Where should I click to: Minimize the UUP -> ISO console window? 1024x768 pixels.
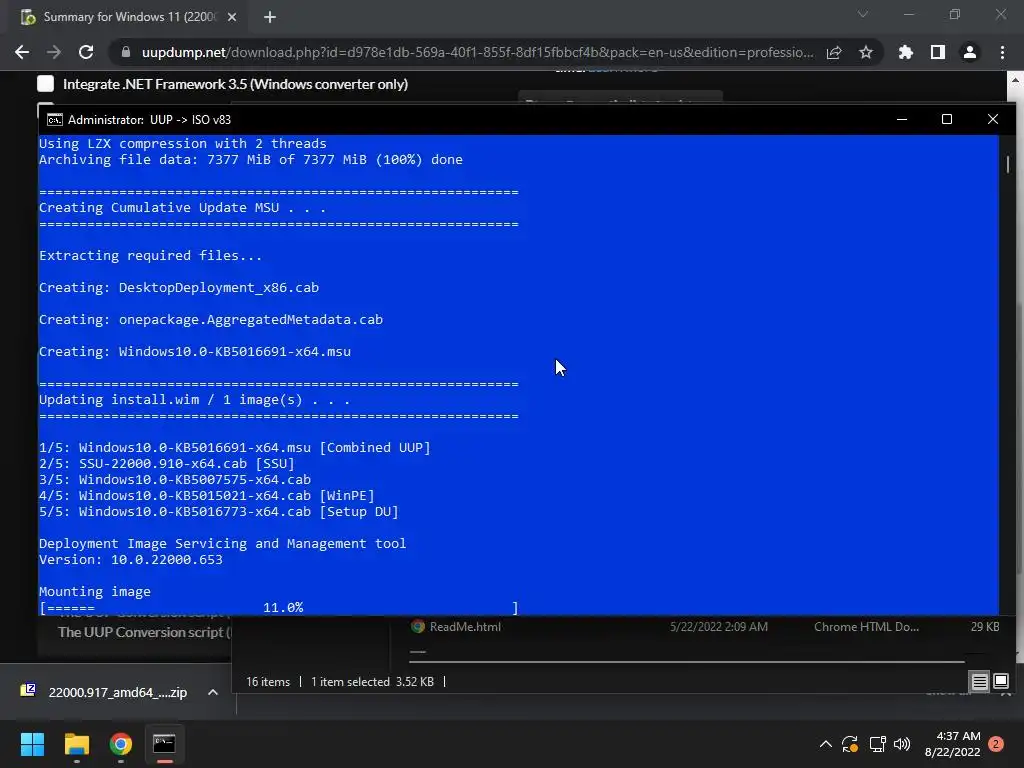[x=902, y=119]
